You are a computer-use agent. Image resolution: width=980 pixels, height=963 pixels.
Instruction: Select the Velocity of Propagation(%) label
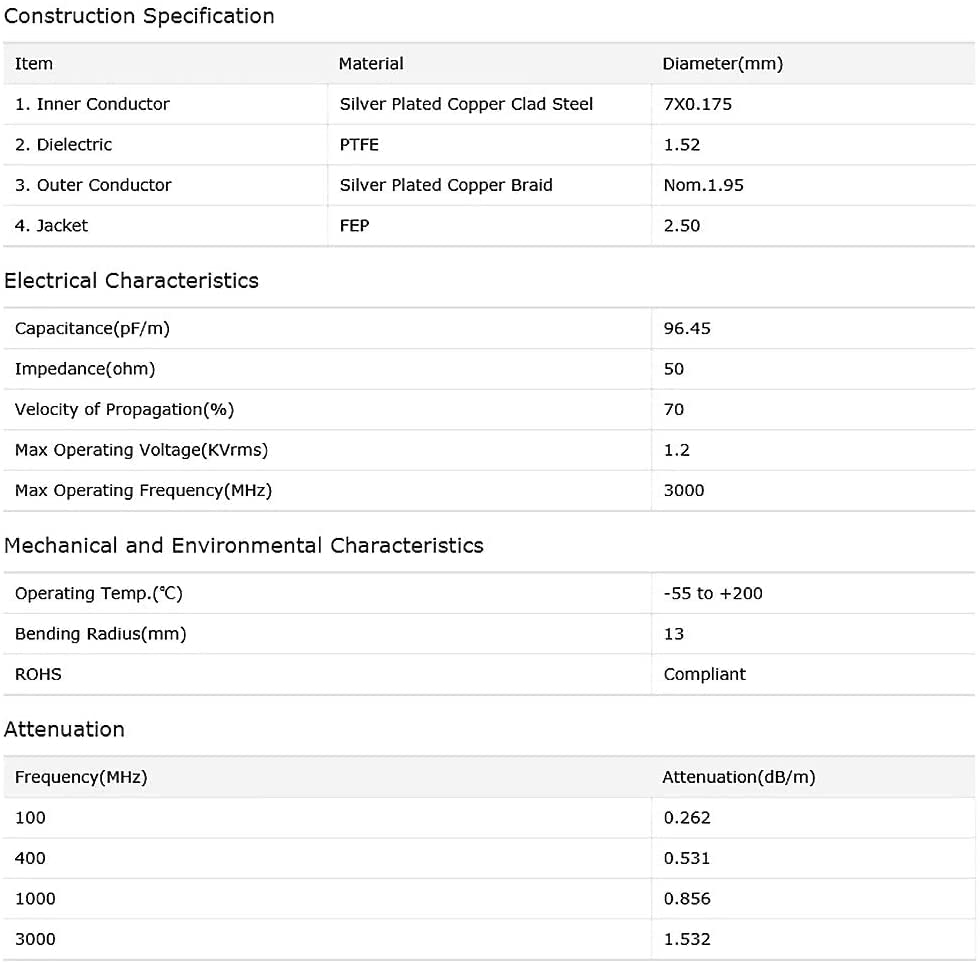coord(124,410)
